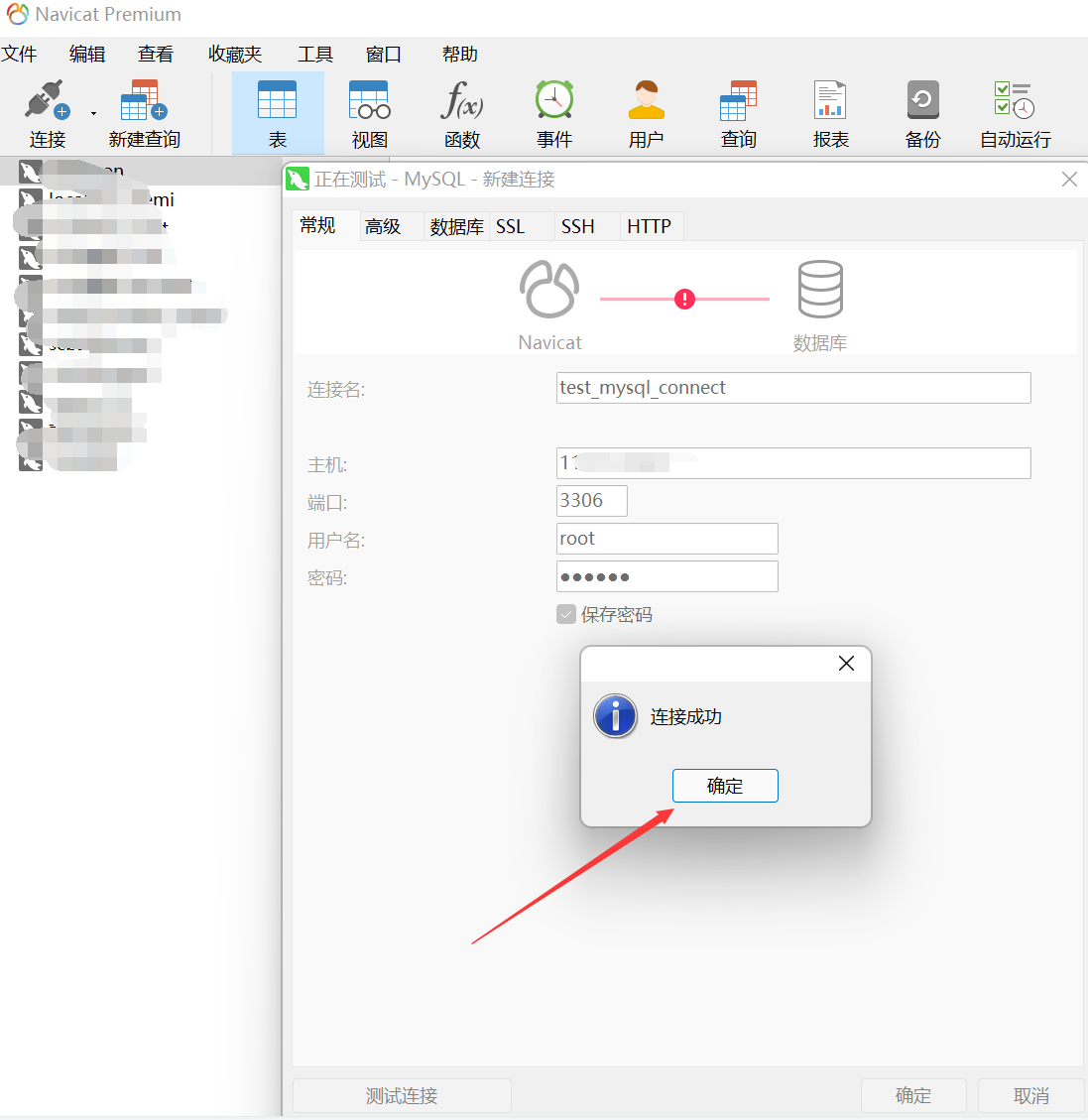The width and height of the screenshot is (1088, 1120).
Task: Open the 工具 (Tools) menu
Action: (x=315, y=55)
